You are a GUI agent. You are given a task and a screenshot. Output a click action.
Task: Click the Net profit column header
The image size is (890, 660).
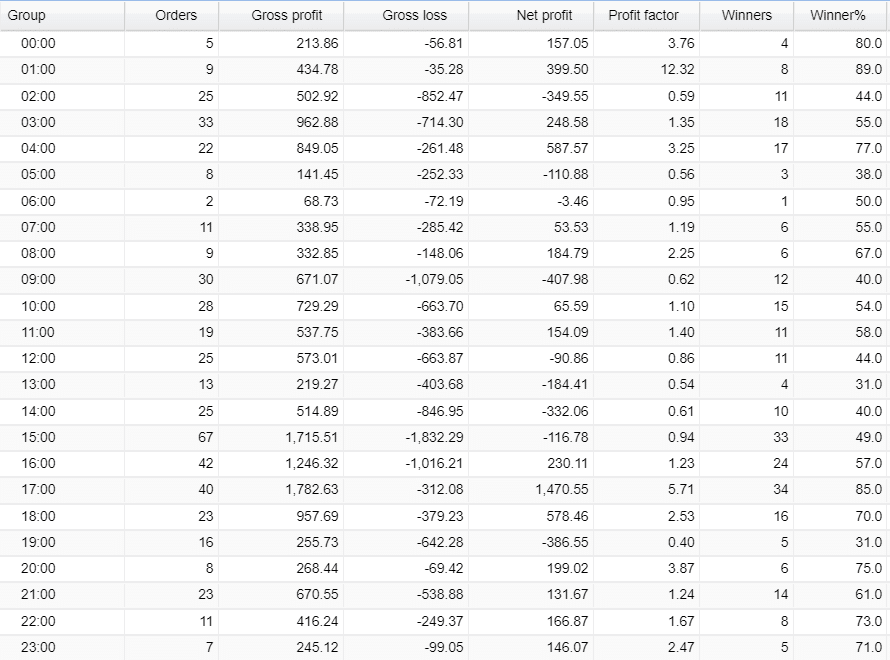[x=544, y=15]
